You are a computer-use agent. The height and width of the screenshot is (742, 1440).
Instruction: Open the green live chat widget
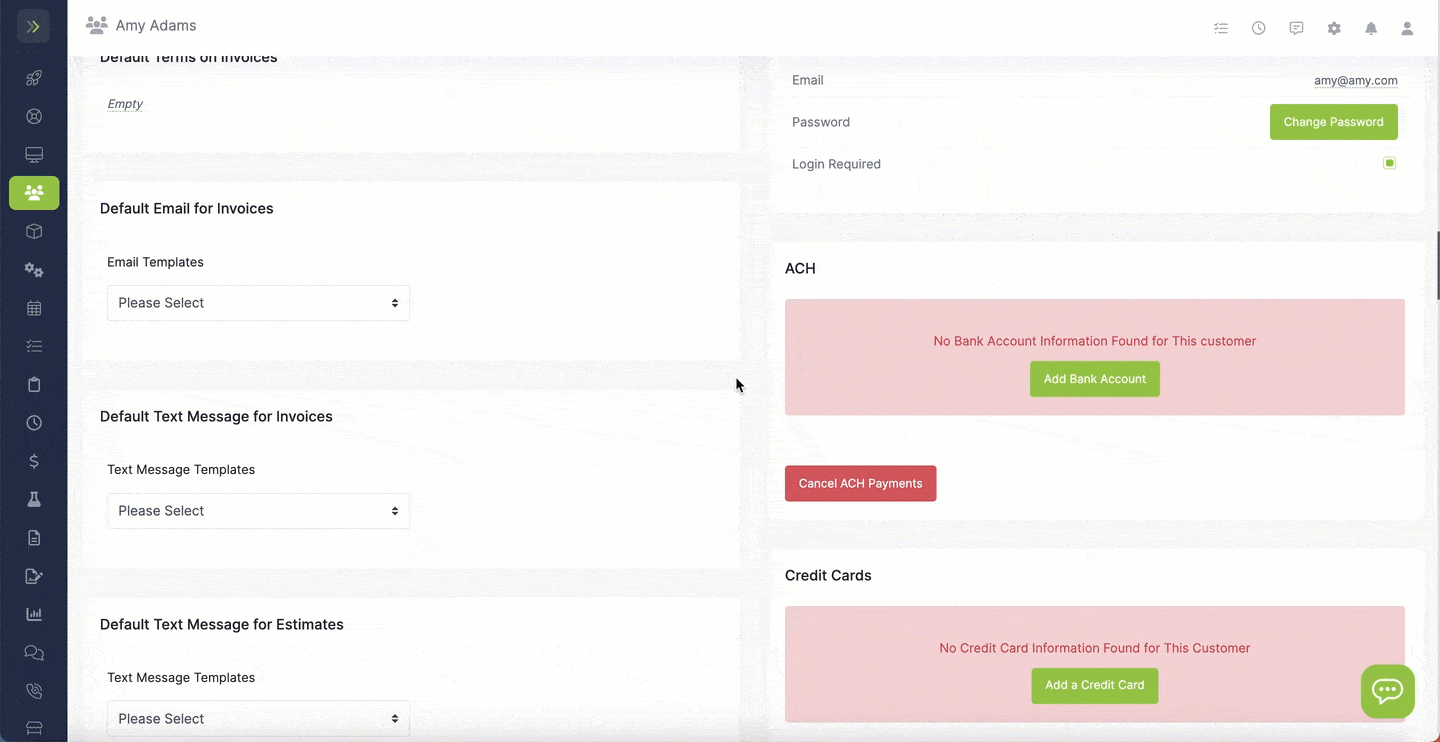point(1388,691)
